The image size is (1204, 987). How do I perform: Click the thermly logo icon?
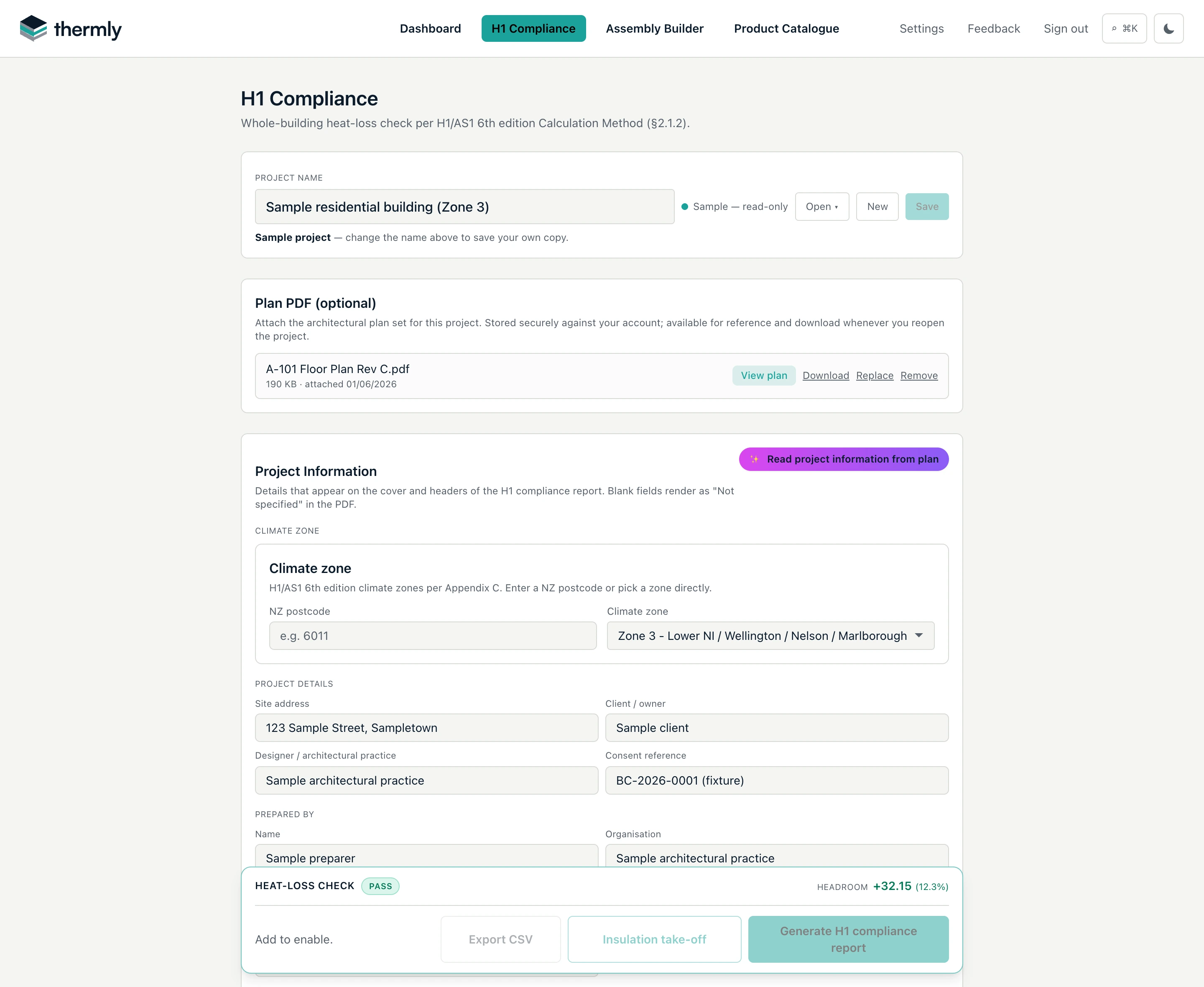[33, 28]
